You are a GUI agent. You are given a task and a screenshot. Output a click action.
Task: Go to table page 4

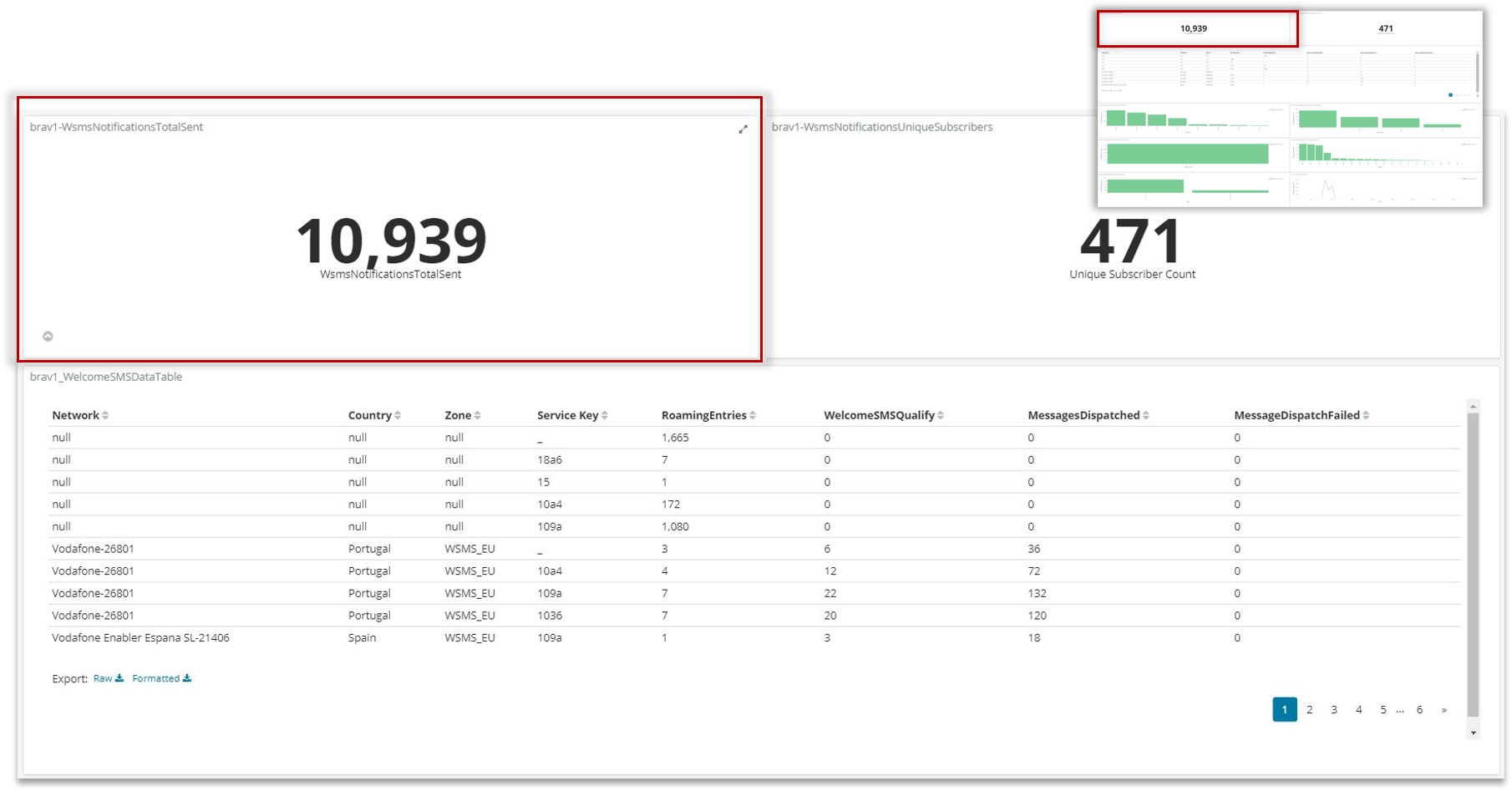(1358, 710)
